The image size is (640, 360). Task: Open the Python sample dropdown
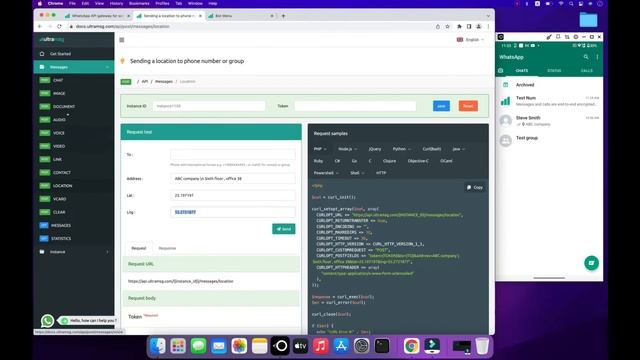click(x=402, y=149)
